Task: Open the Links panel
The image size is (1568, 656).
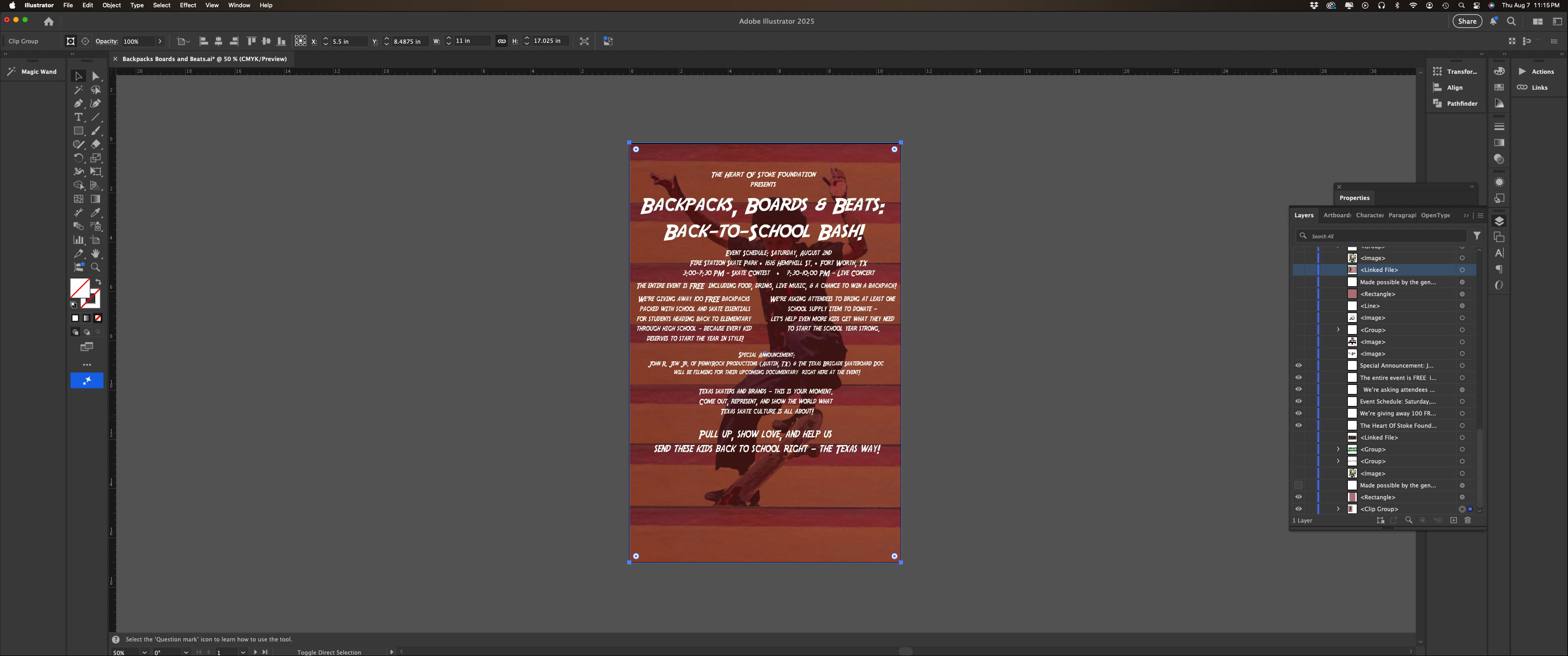Action: coord(1533,87)
